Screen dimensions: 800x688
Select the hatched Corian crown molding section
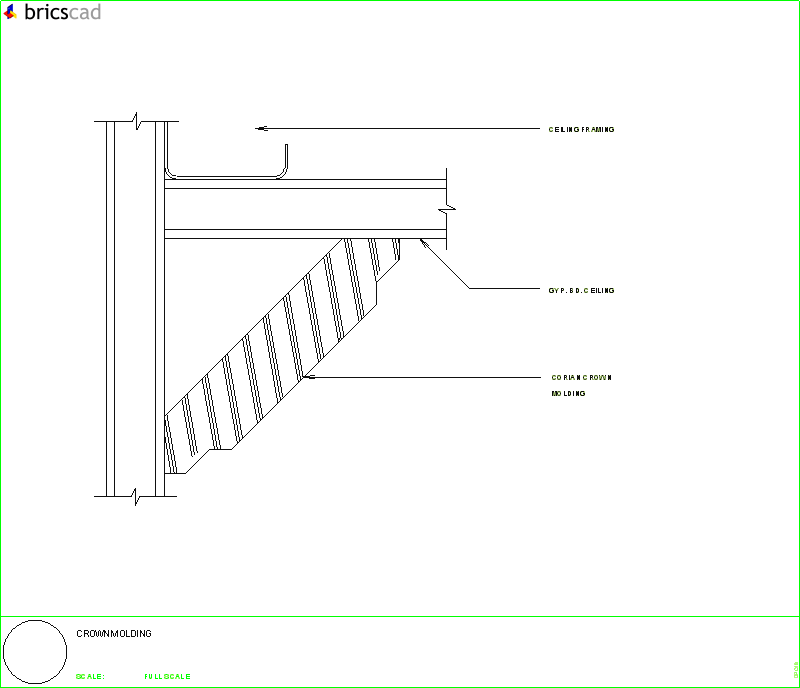[290, 350]
